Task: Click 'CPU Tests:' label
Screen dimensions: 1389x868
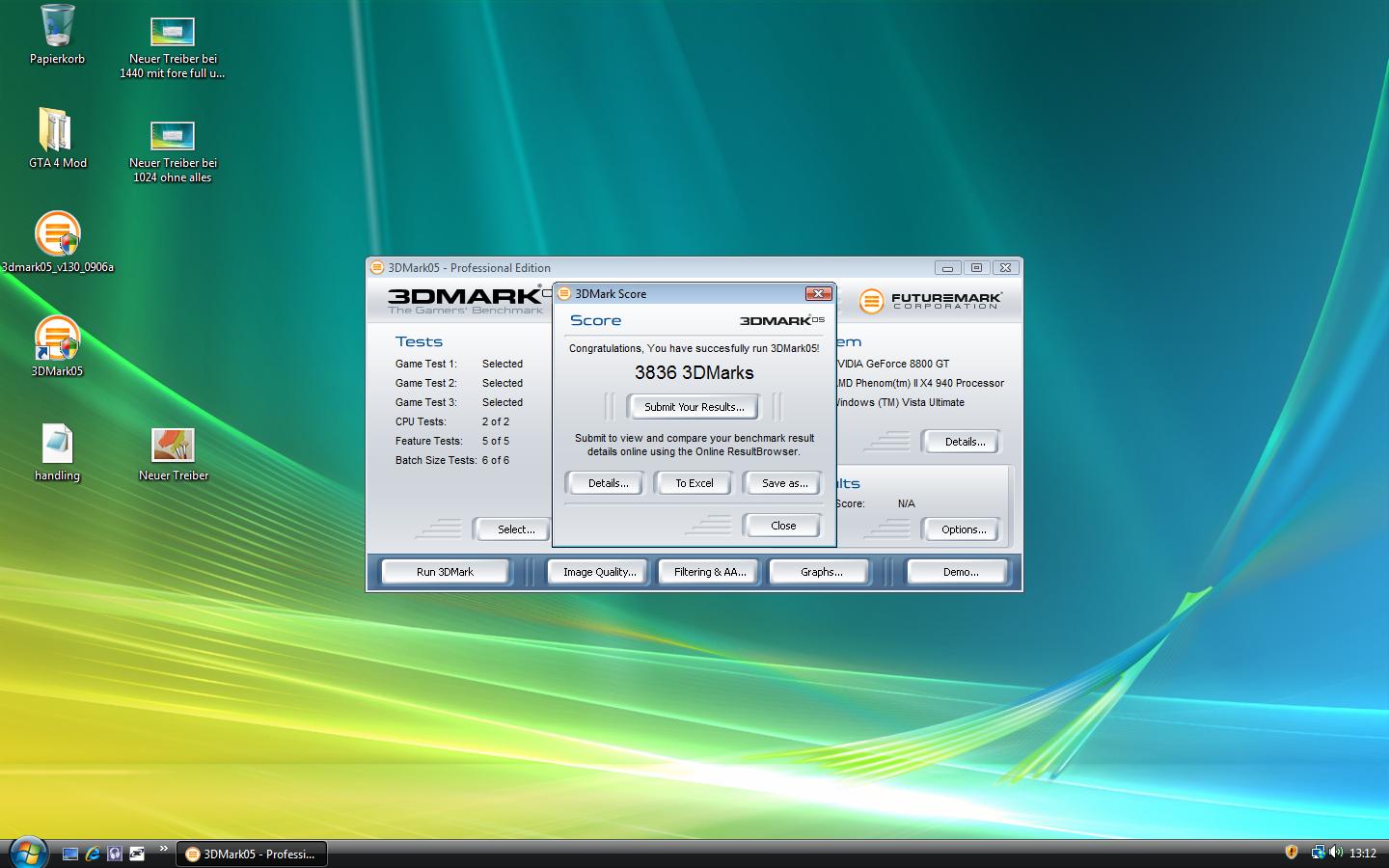Action: point(421,421)
